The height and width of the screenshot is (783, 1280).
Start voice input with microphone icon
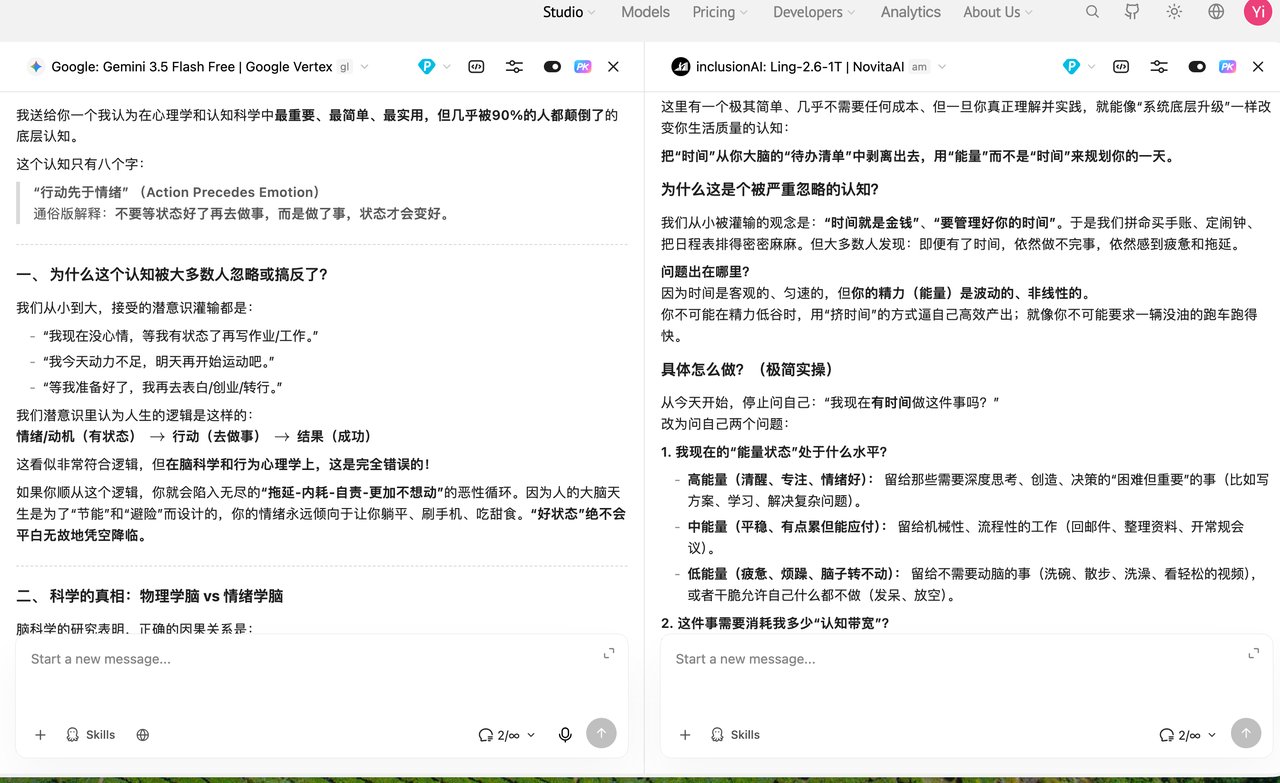pos(565,734)
